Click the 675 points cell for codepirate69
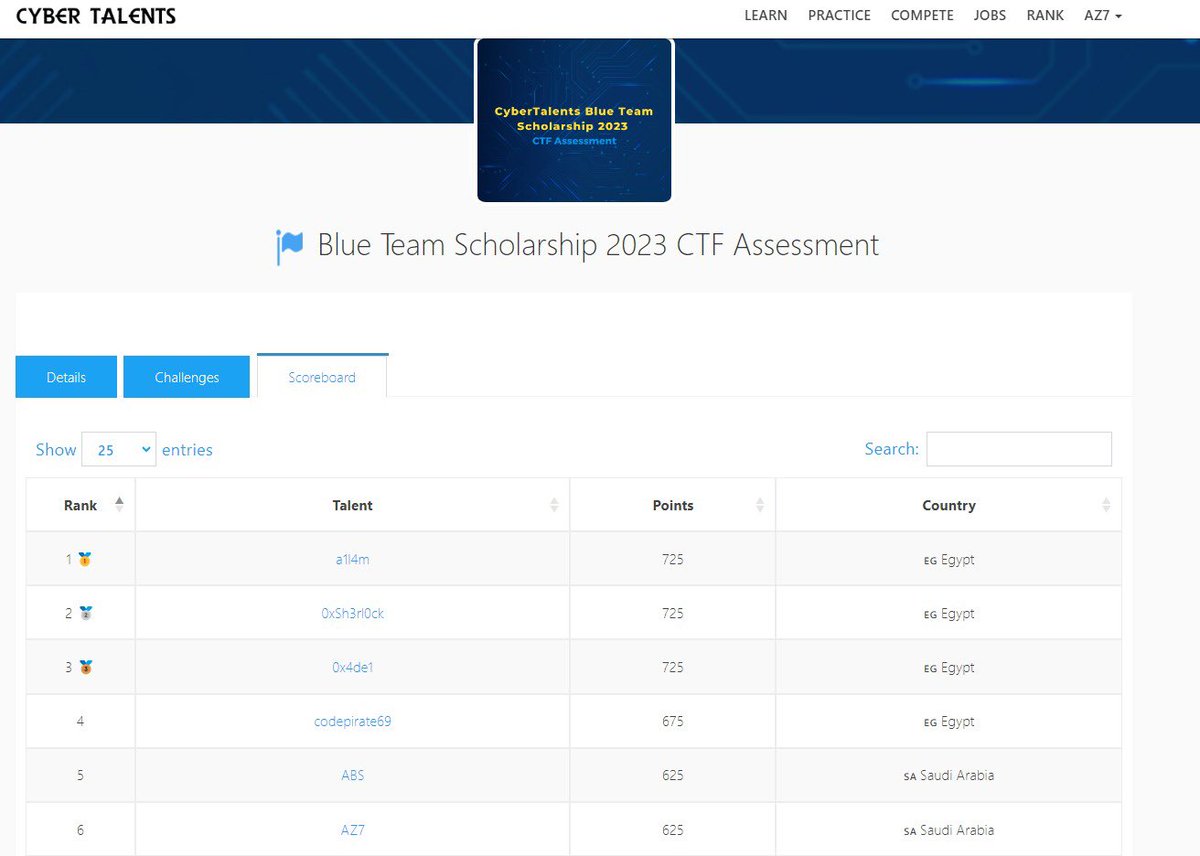The width and height of the screenshot is (1200, 856). 673,721
